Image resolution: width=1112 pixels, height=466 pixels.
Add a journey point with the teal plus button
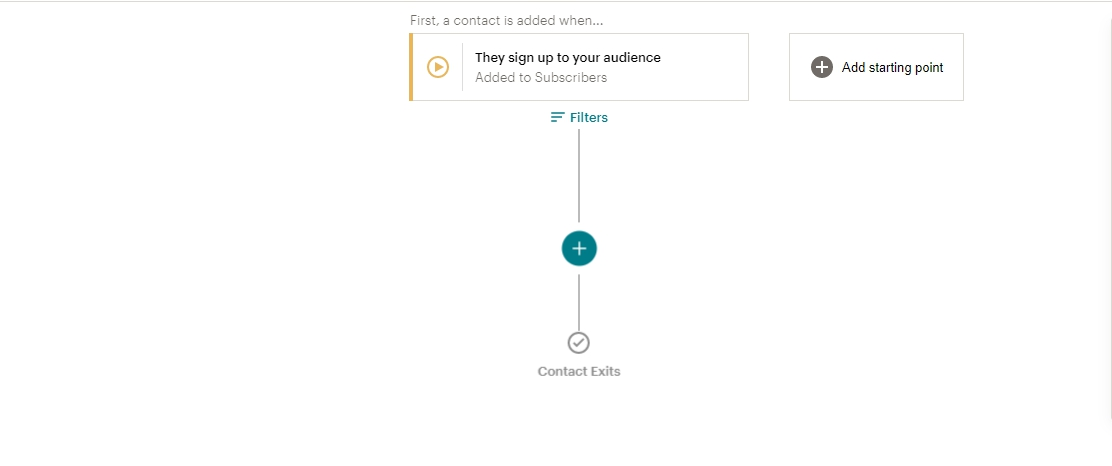click(x=579, y=249)
